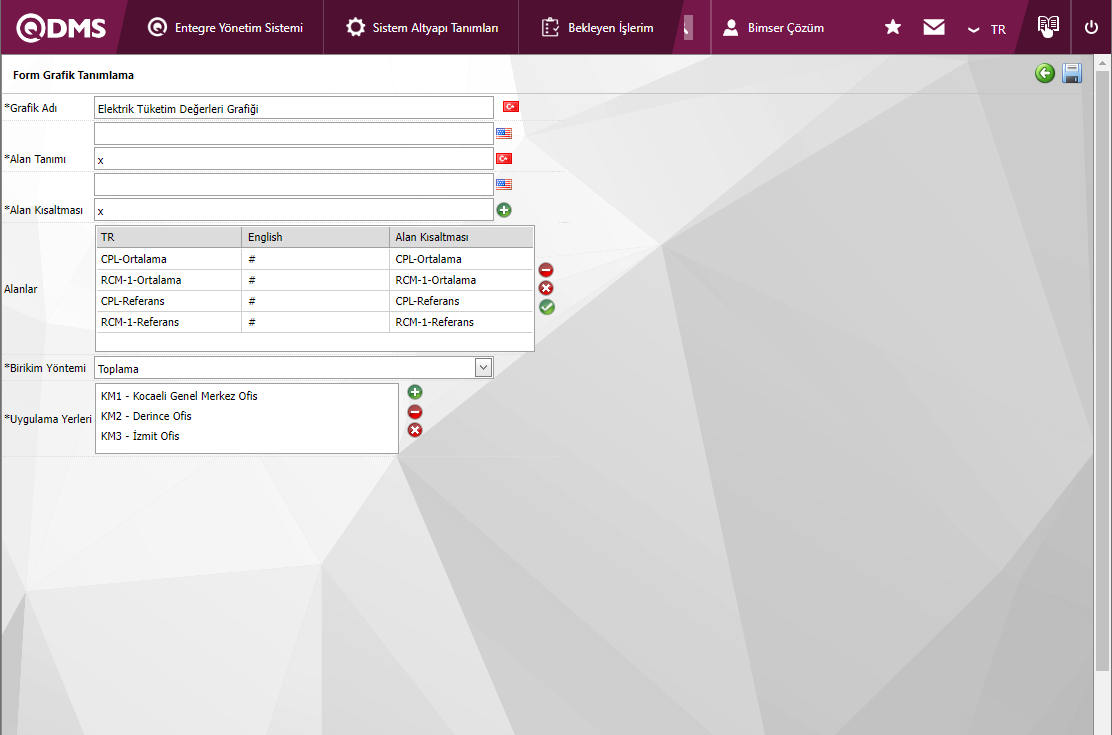
Task: Click Turkish flag next to Grafik Adı
Action: pos(511,106)
